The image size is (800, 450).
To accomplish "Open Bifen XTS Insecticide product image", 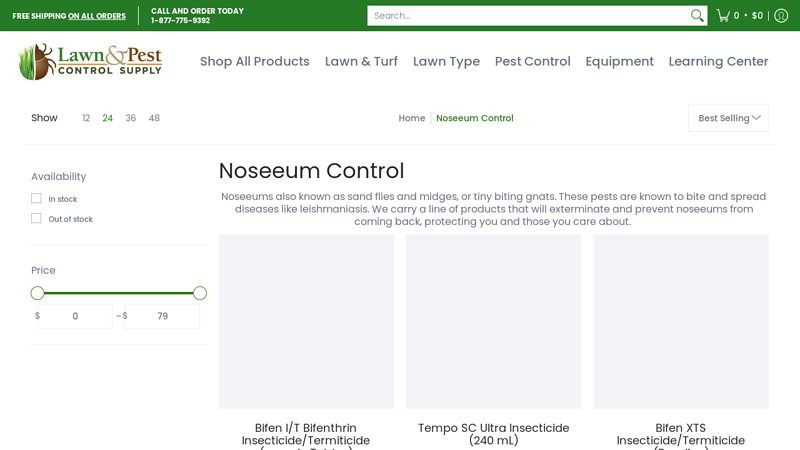I will 681,321.
